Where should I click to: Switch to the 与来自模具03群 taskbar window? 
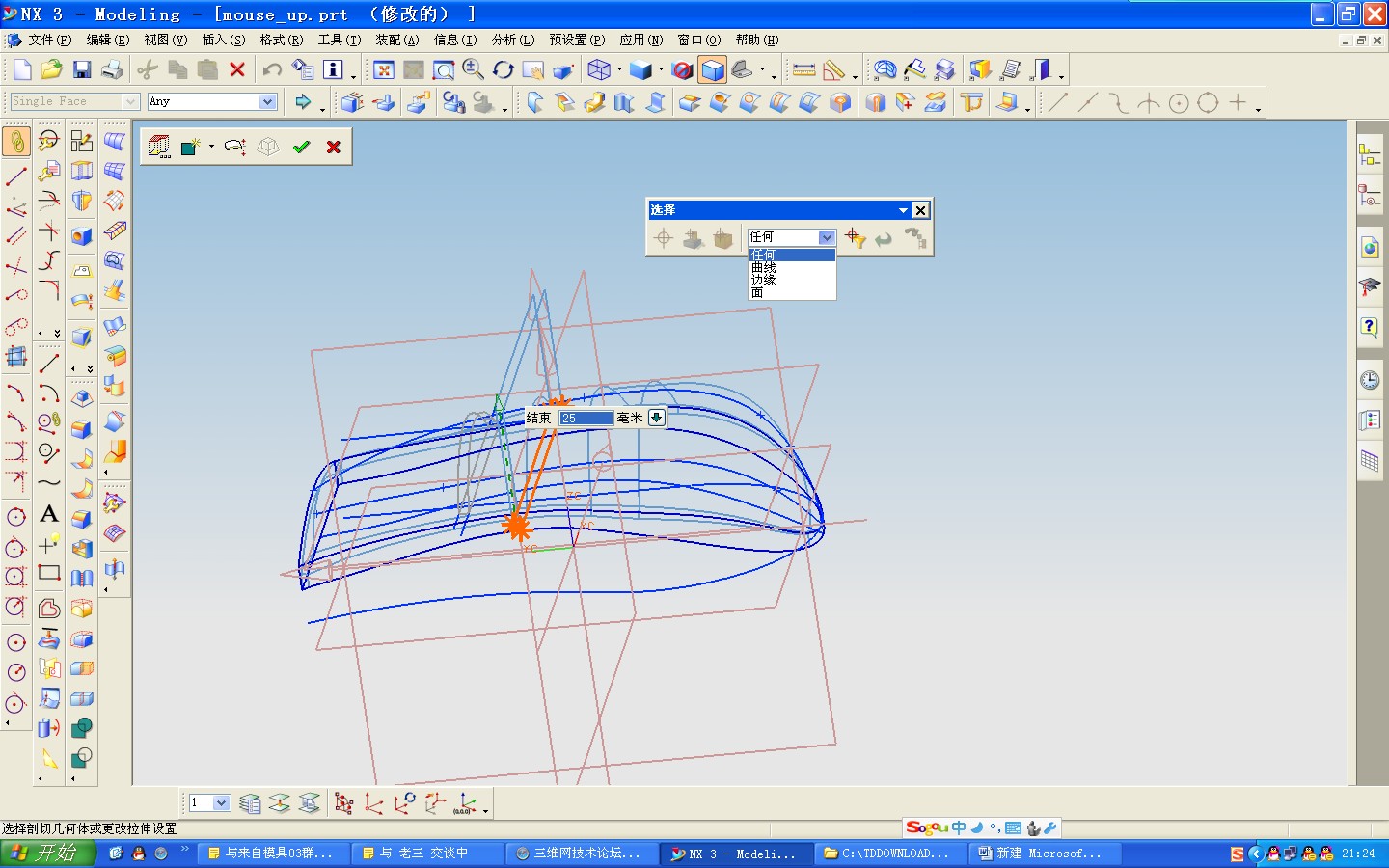(x=272, y=854)
